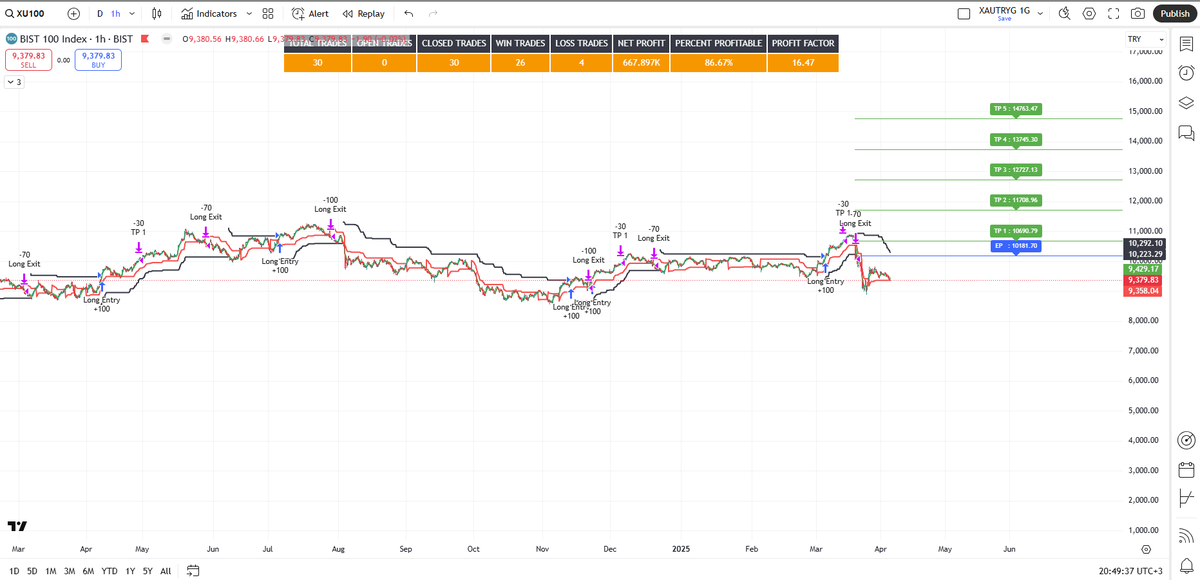This screenshot has height=580, width=1200.
Task: Switch range to 5D
Action: pos(33,571)
